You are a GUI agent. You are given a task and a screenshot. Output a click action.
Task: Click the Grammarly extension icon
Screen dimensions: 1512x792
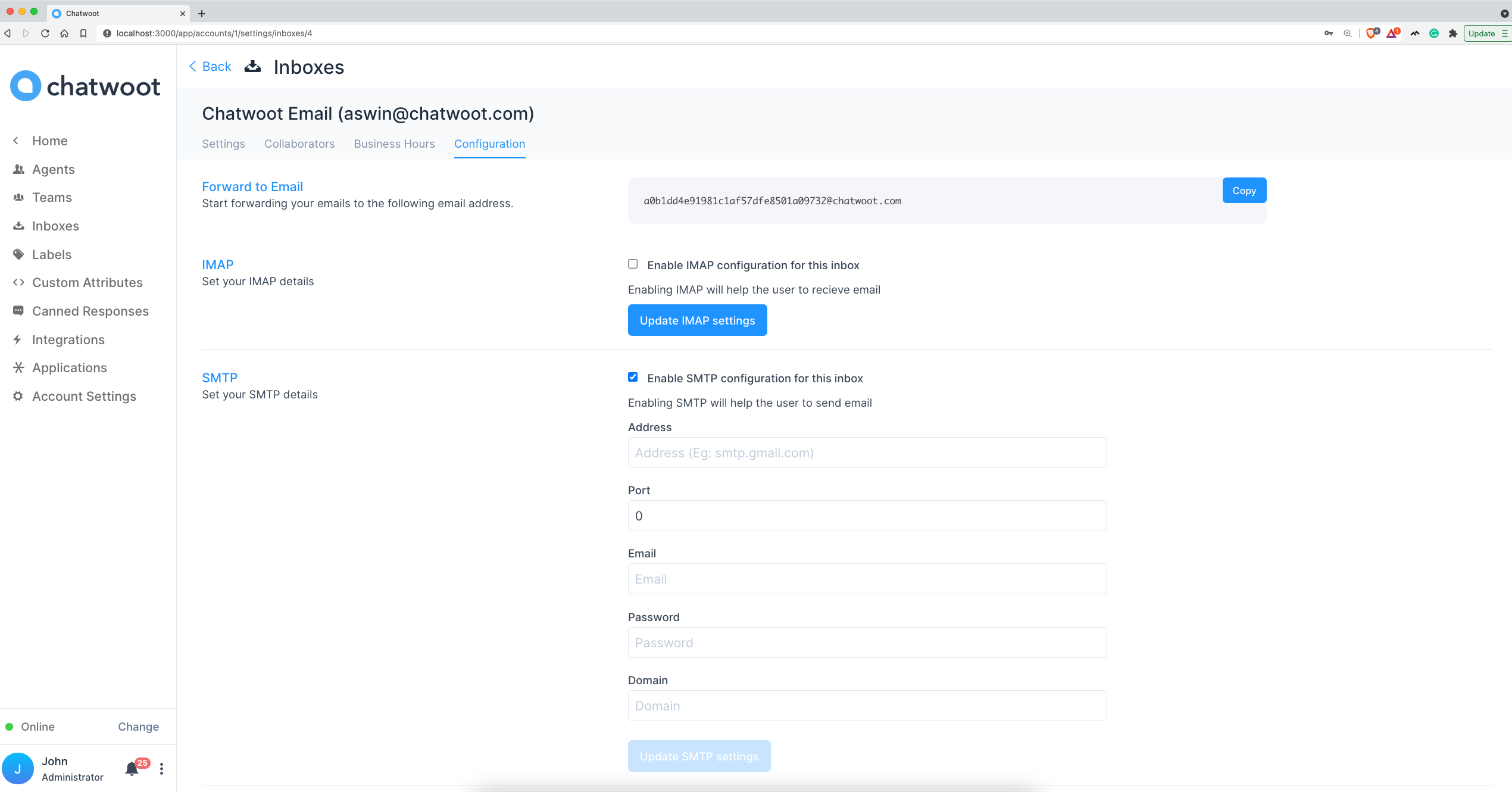tap(1434, 33)
